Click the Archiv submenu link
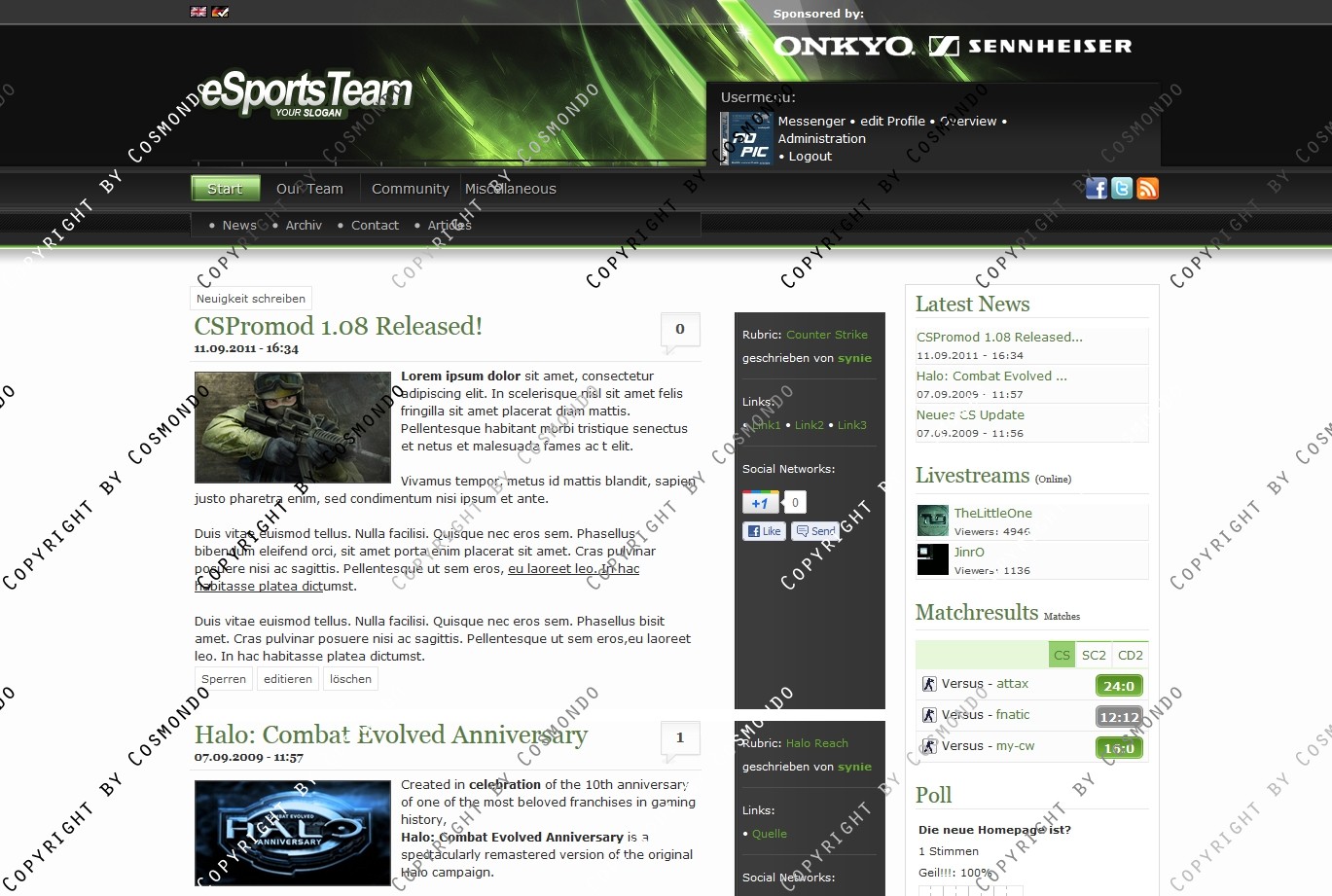Viewport: 1332px width, 896px height. (303, 225)
